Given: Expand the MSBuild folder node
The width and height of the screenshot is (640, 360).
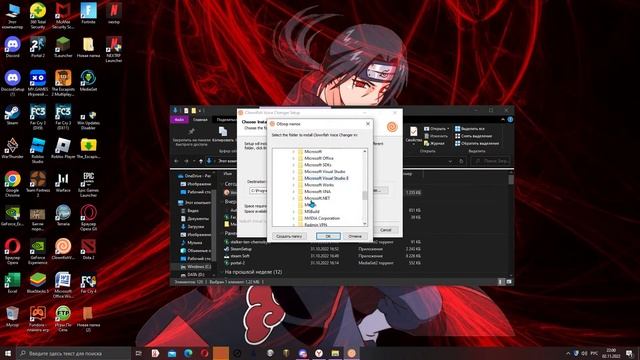Looking at the screenshot, I should point(293,211).
